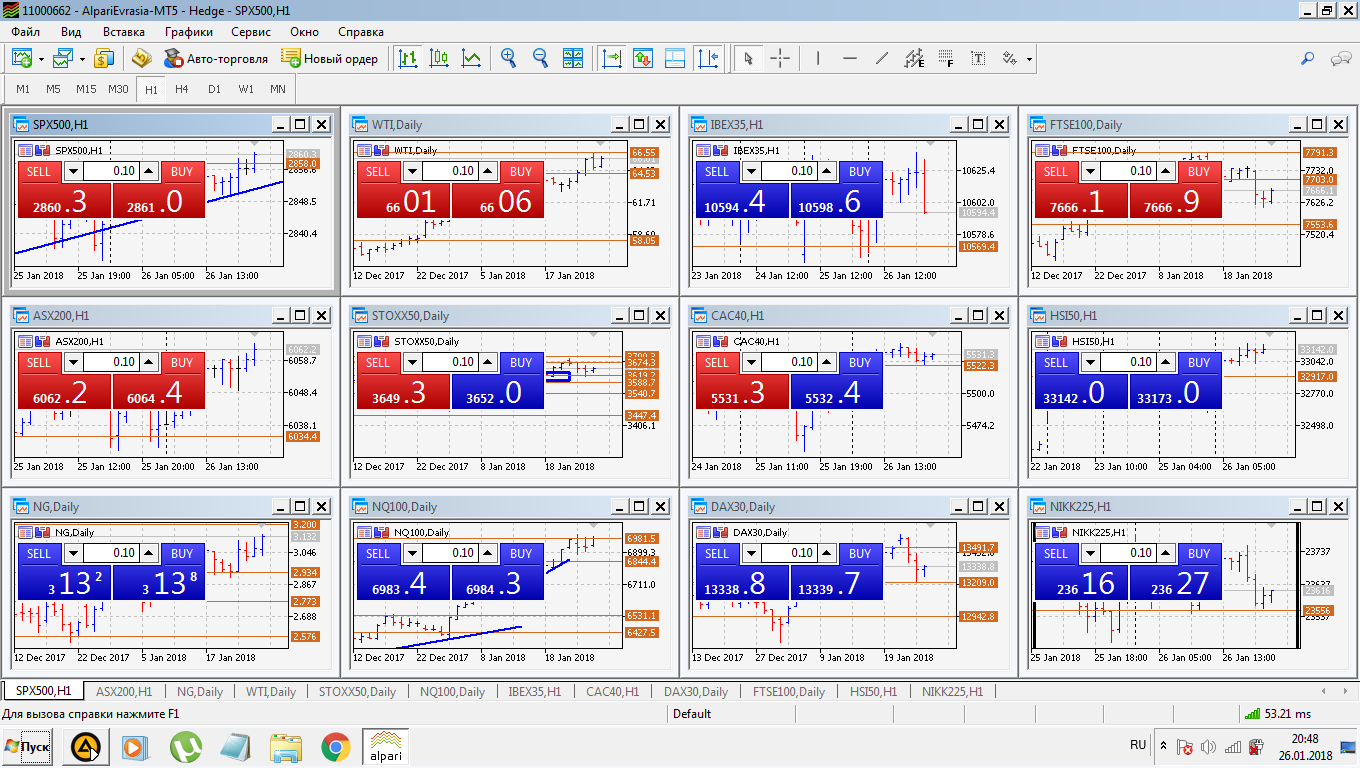The height and width of the screenshot is (768, 1360).
Task: Increase volume arrow in FTSE100 panel
Action: click(1167, 171)
